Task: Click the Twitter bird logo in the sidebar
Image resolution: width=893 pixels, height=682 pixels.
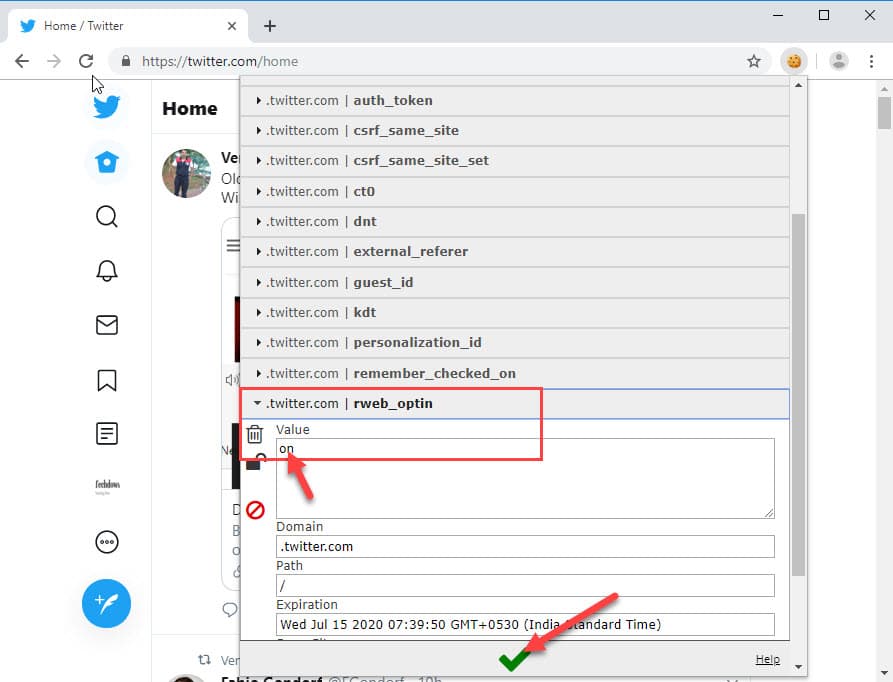Action: (x=106, y=106)
